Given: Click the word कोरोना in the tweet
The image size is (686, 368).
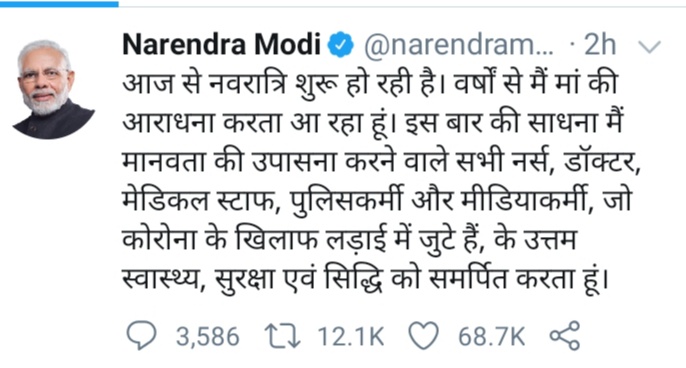Looking at the screenshot, I should pyautogui.click(x=160, y=240).
